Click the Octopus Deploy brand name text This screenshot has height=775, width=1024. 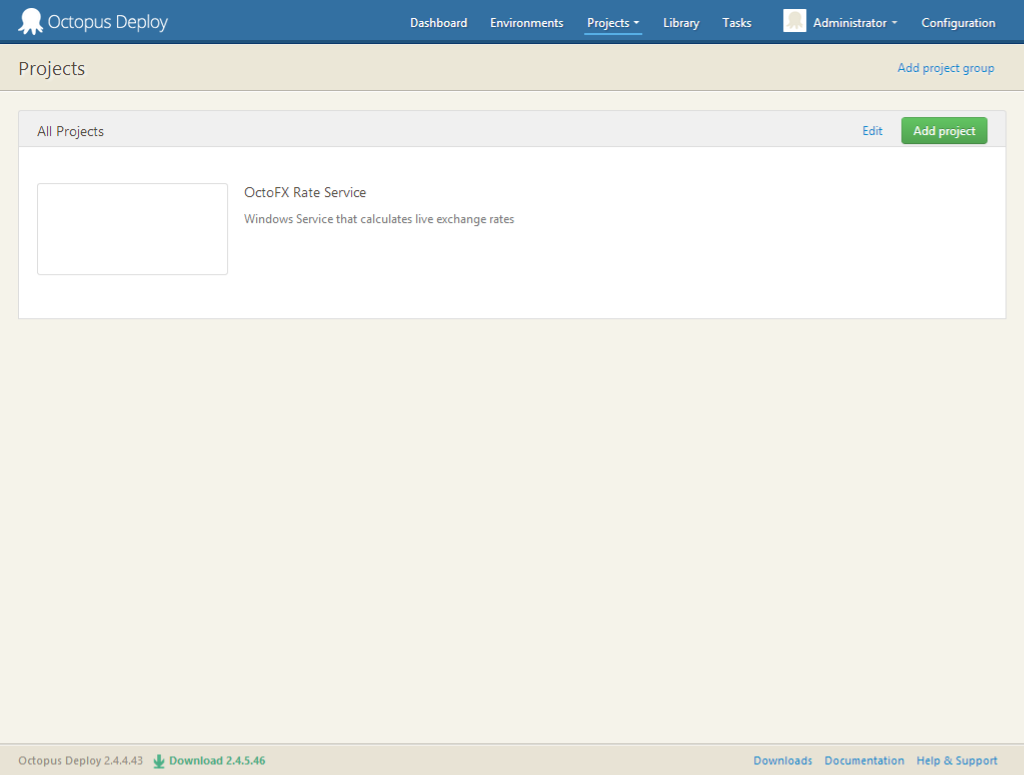pyautogui.click(x=108, y=22)
